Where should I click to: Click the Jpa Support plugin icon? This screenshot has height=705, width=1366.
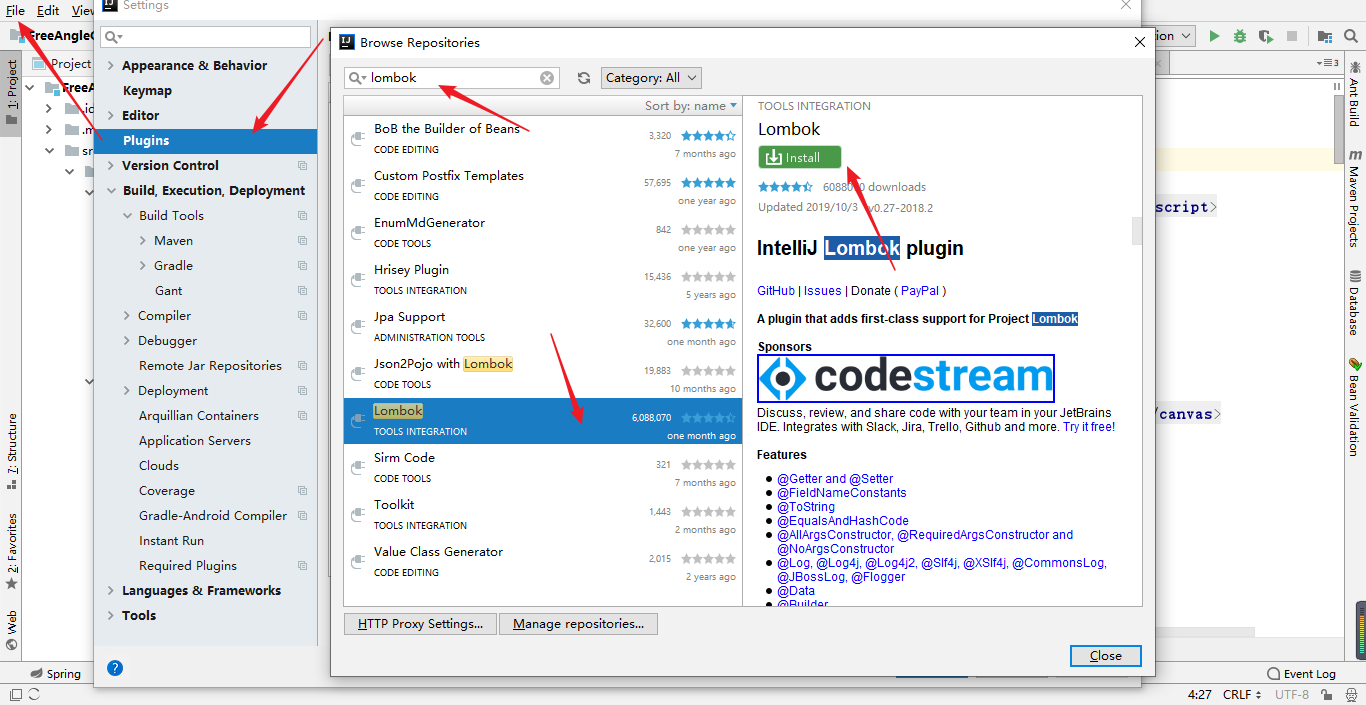coord(357,327)
